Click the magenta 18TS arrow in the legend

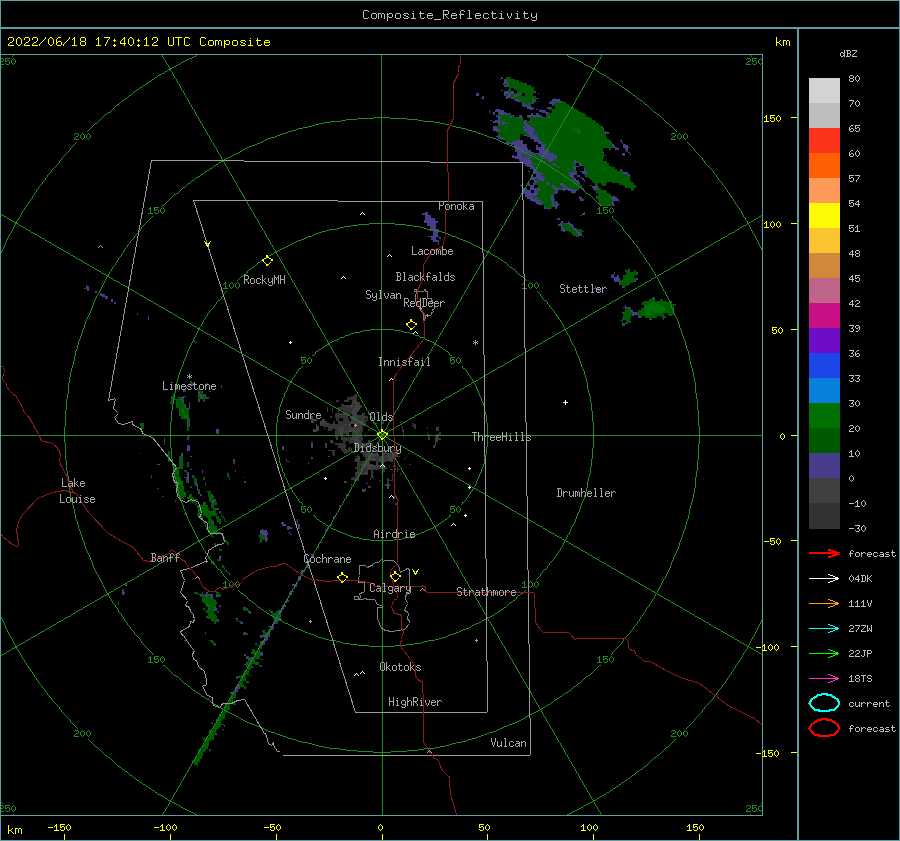click(824, 679)
